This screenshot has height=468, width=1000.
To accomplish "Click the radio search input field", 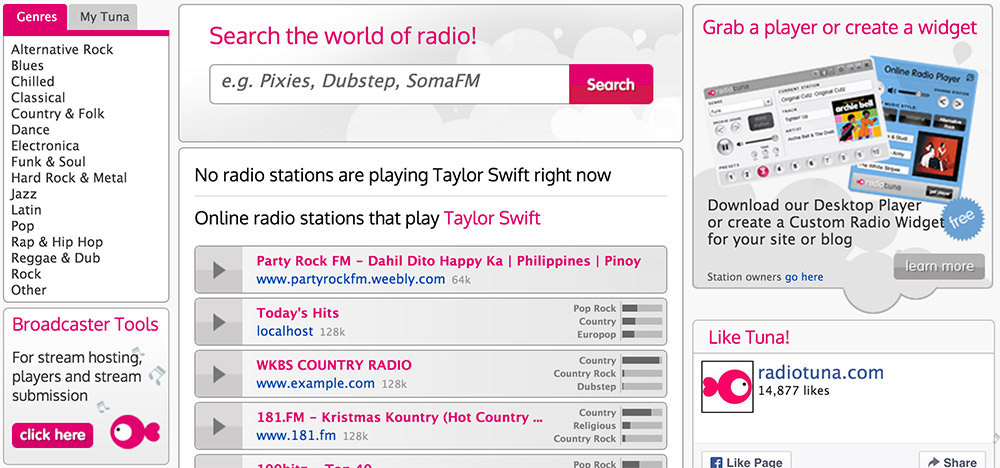I will [389, 84].
